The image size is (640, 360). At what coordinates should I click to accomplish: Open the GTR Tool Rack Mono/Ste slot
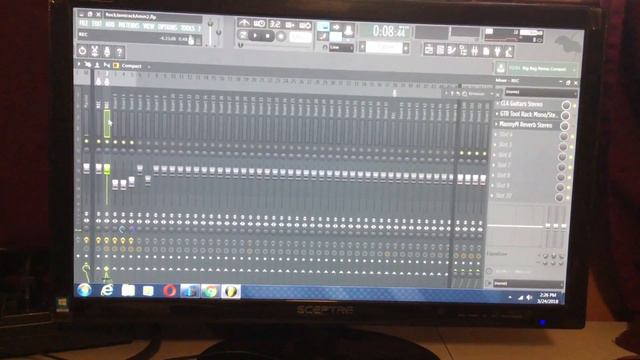(x=528, y=115)
